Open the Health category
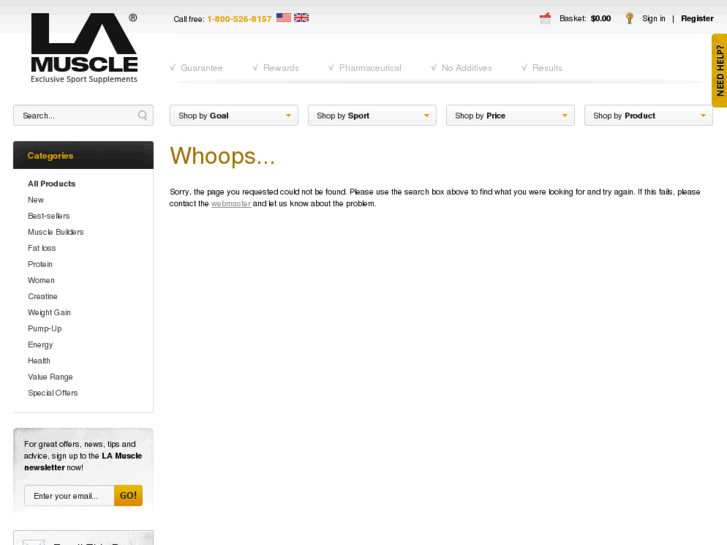This screenshot has height=545, width=727. (39, 361)
